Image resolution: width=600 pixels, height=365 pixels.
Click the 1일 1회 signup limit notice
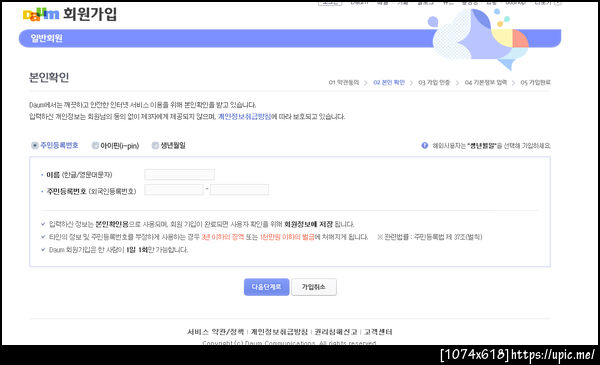click(x=119, y=250)
